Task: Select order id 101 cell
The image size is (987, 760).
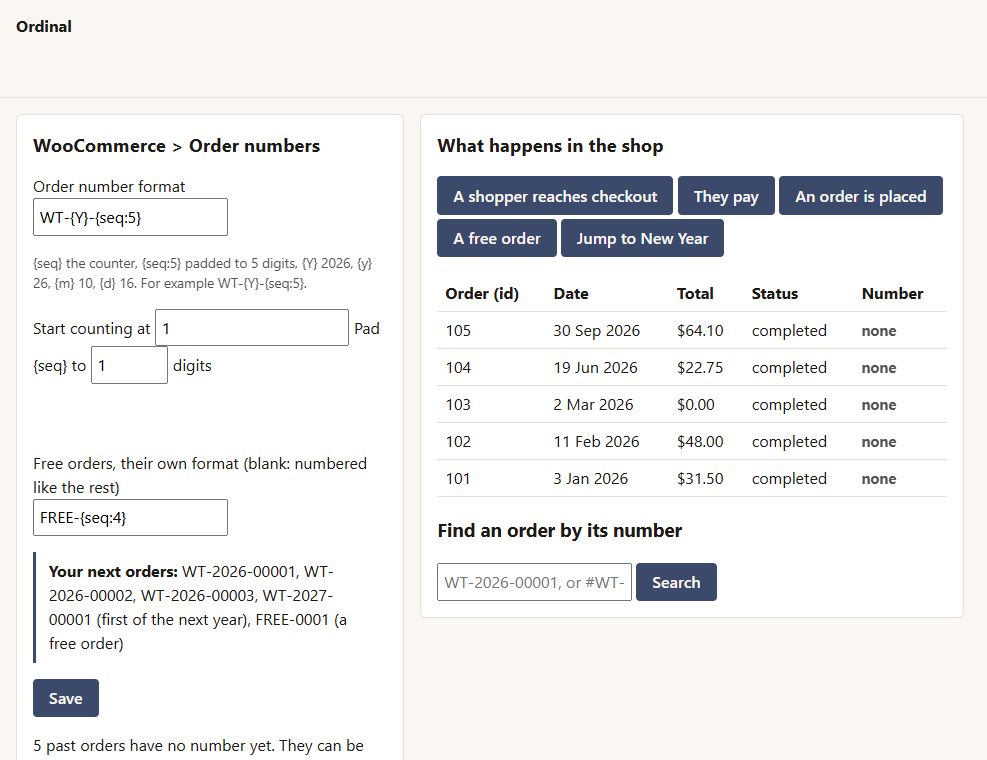Action: pos(458,479)
